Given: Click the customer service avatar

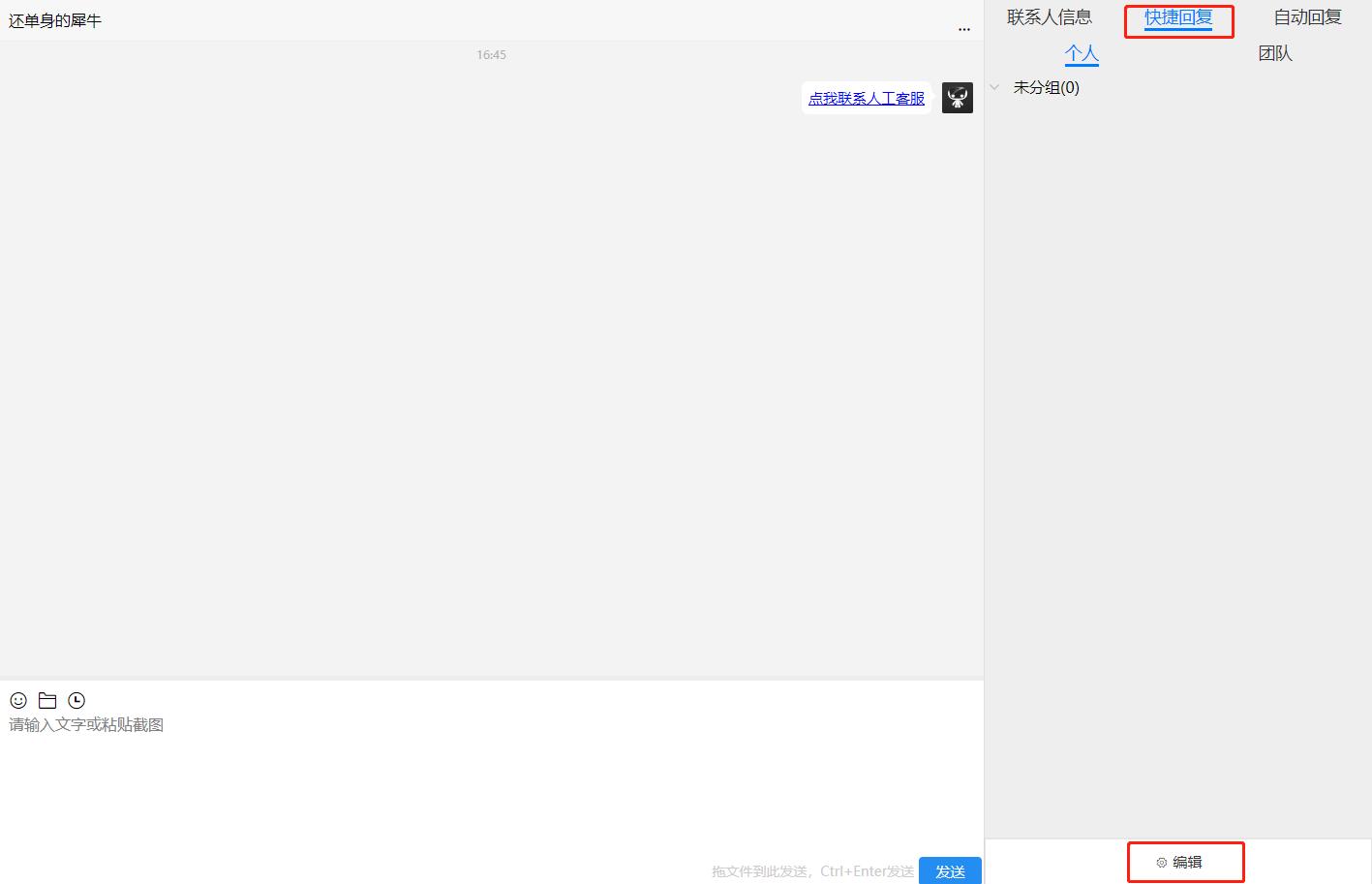Looking at the screenshot, I should click(958, 98).
